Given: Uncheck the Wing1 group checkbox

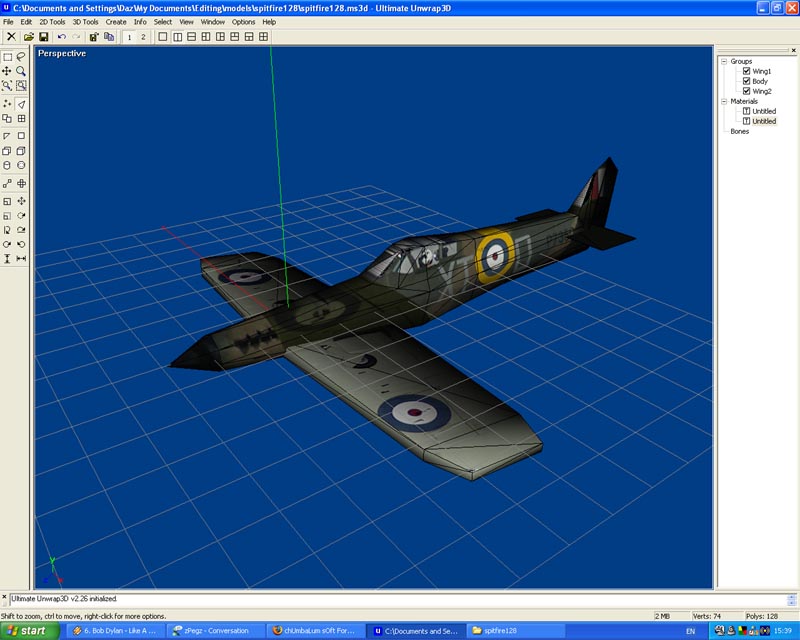Looking at the screenshot, I should point(746,71).
